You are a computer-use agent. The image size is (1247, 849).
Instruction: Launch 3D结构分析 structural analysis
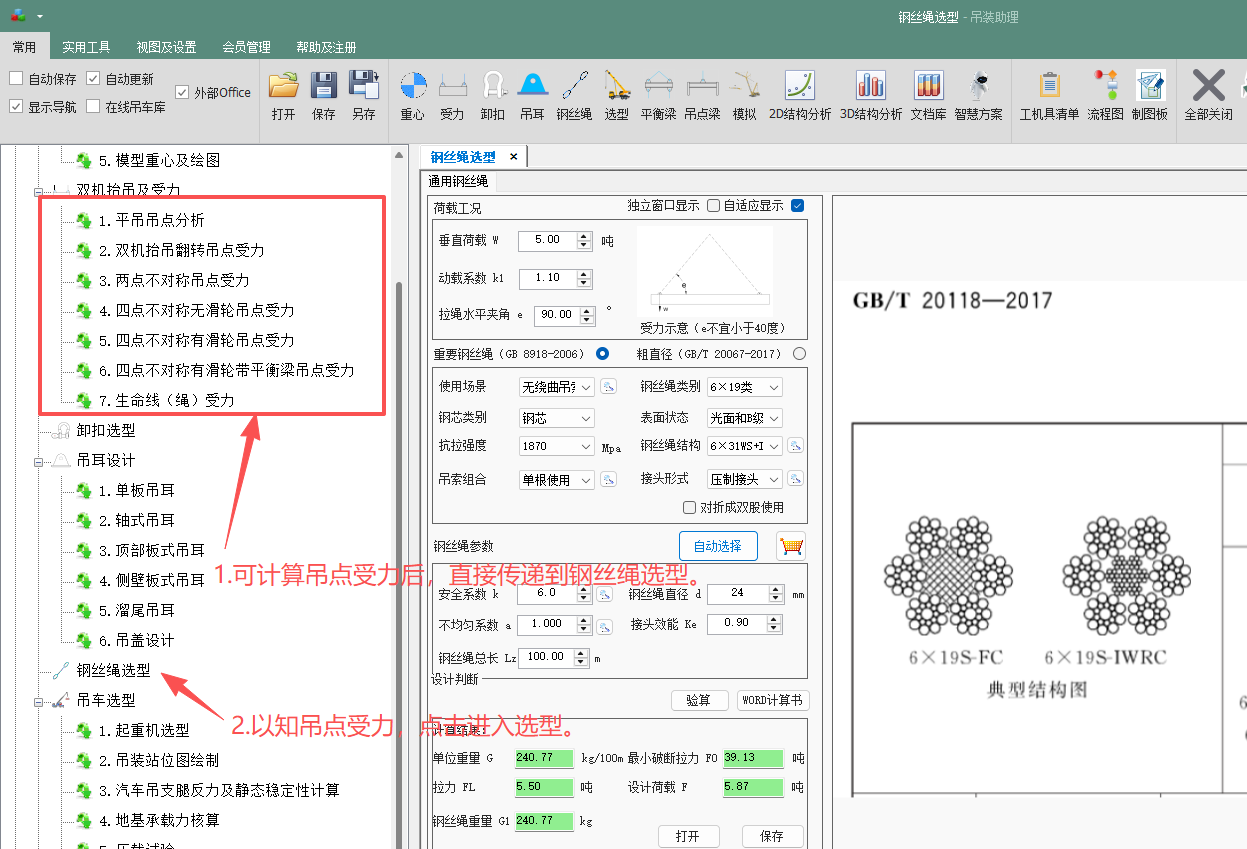tap(871, 95)
